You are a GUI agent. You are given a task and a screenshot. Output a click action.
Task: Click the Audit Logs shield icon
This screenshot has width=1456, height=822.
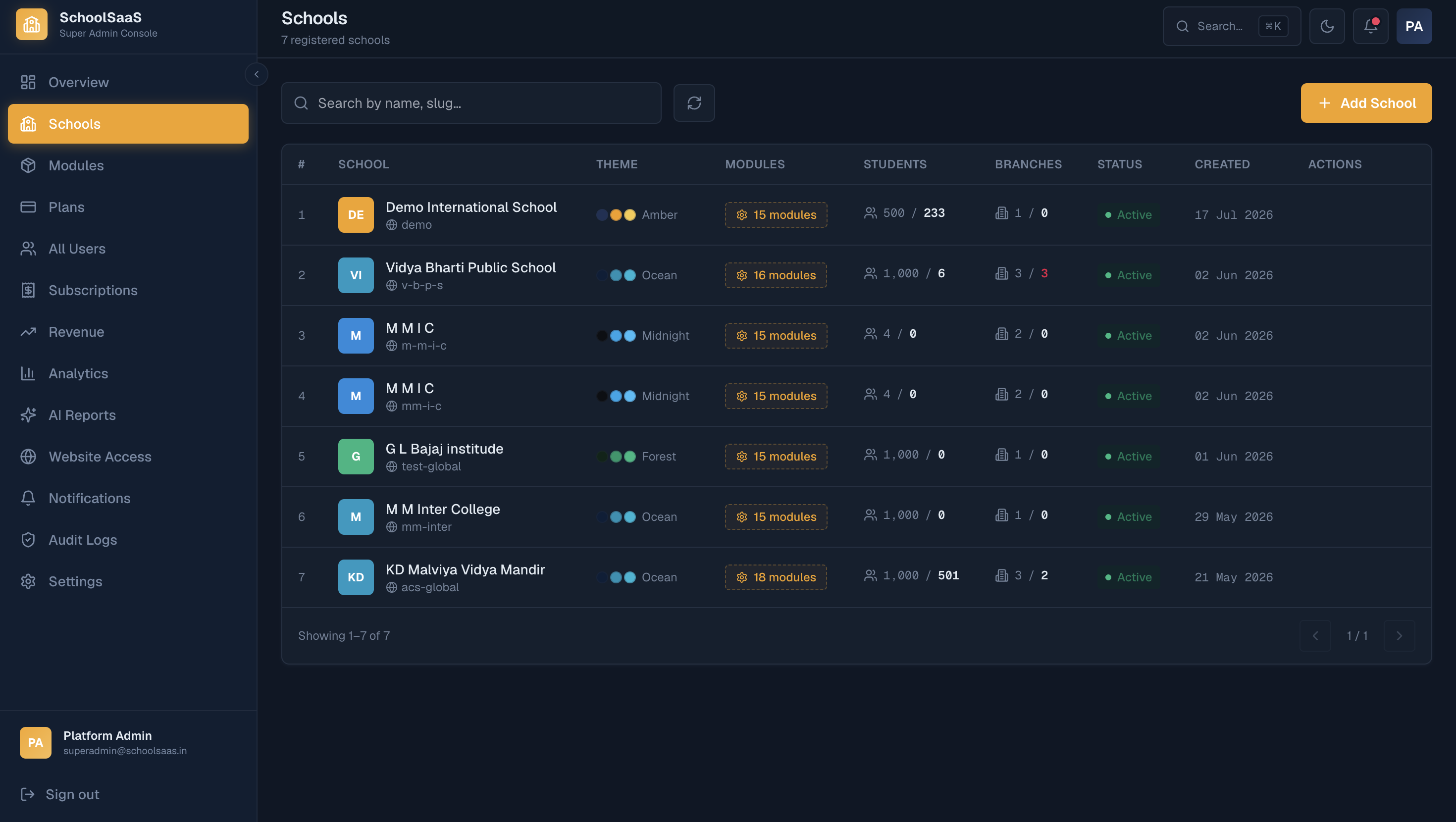(28, 540)
